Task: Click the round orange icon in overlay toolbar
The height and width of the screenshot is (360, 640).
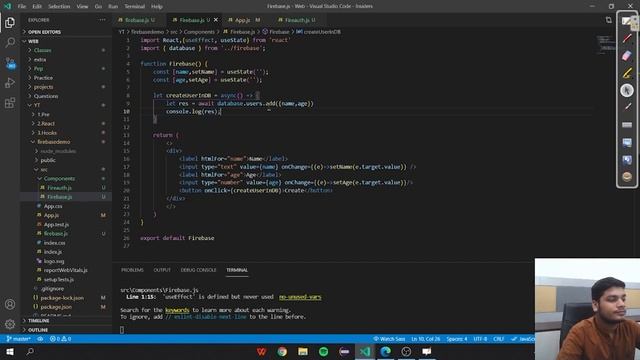Action: [627, 177]
